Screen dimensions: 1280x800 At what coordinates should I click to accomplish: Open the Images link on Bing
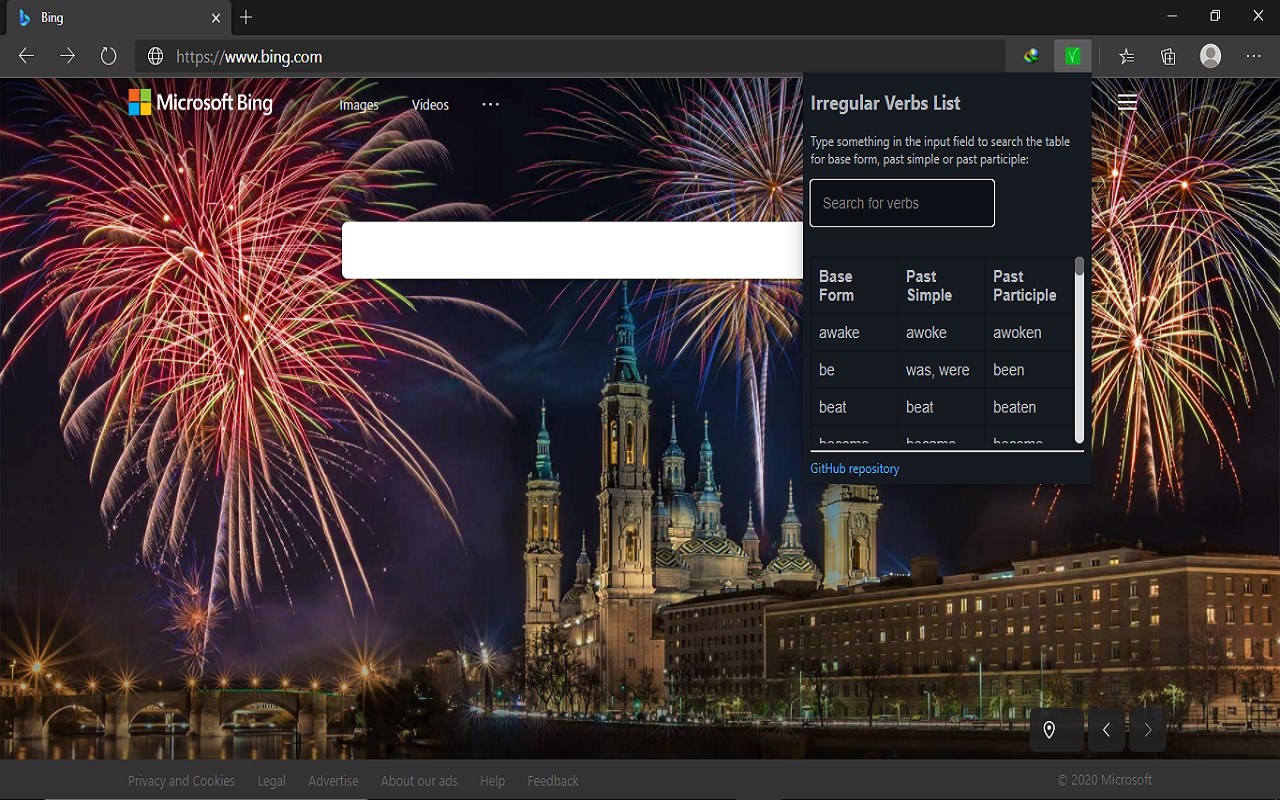359,105
